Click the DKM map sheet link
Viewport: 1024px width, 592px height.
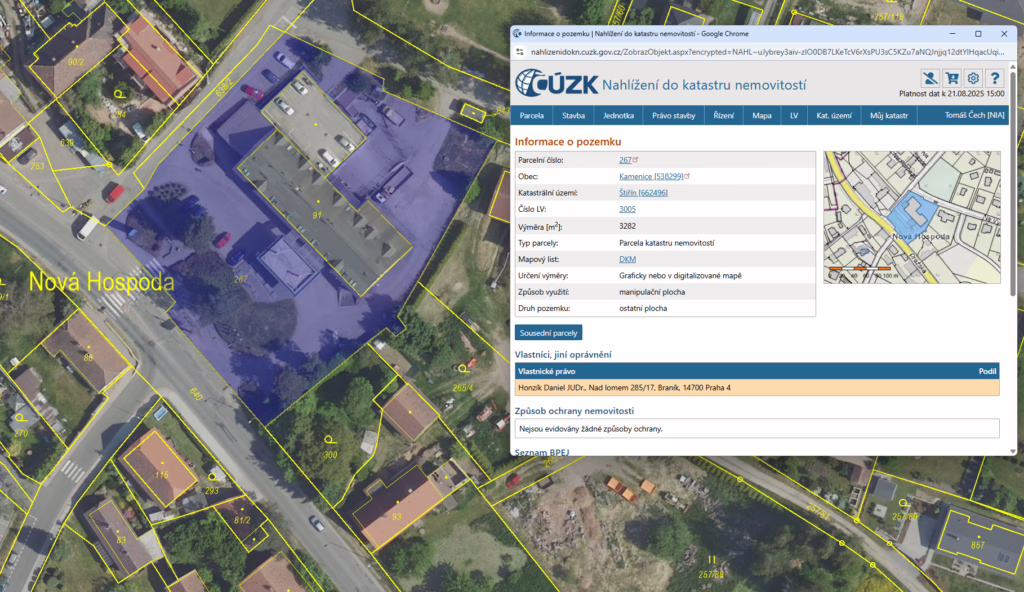coord(627,259)
